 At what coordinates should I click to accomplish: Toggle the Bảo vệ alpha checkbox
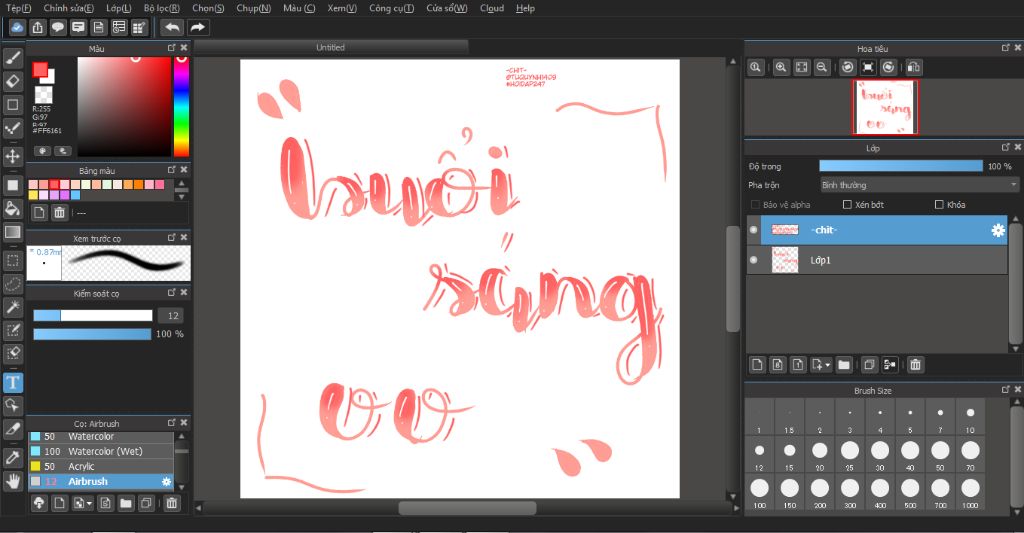tap(755, 204)
